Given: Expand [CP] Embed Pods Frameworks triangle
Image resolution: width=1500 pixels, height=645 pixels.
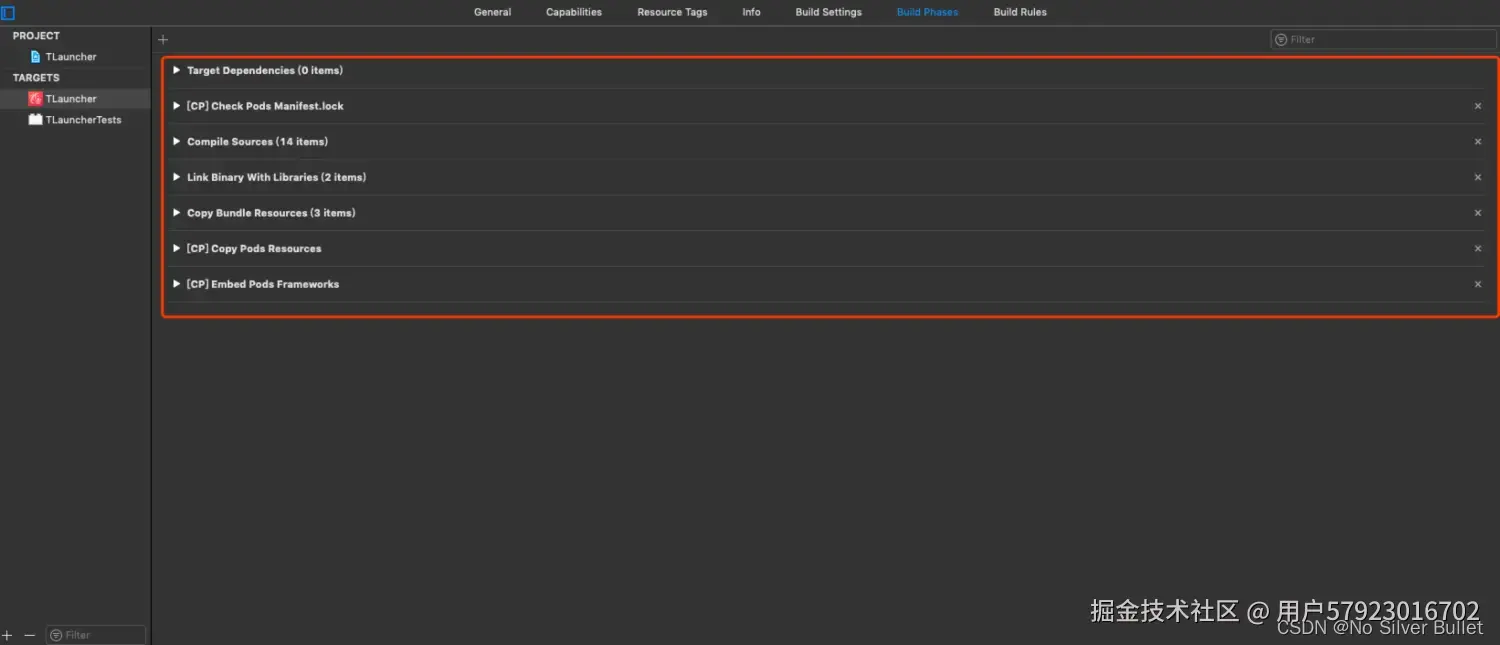Looking at the screenshot, I should click(177, 284).
